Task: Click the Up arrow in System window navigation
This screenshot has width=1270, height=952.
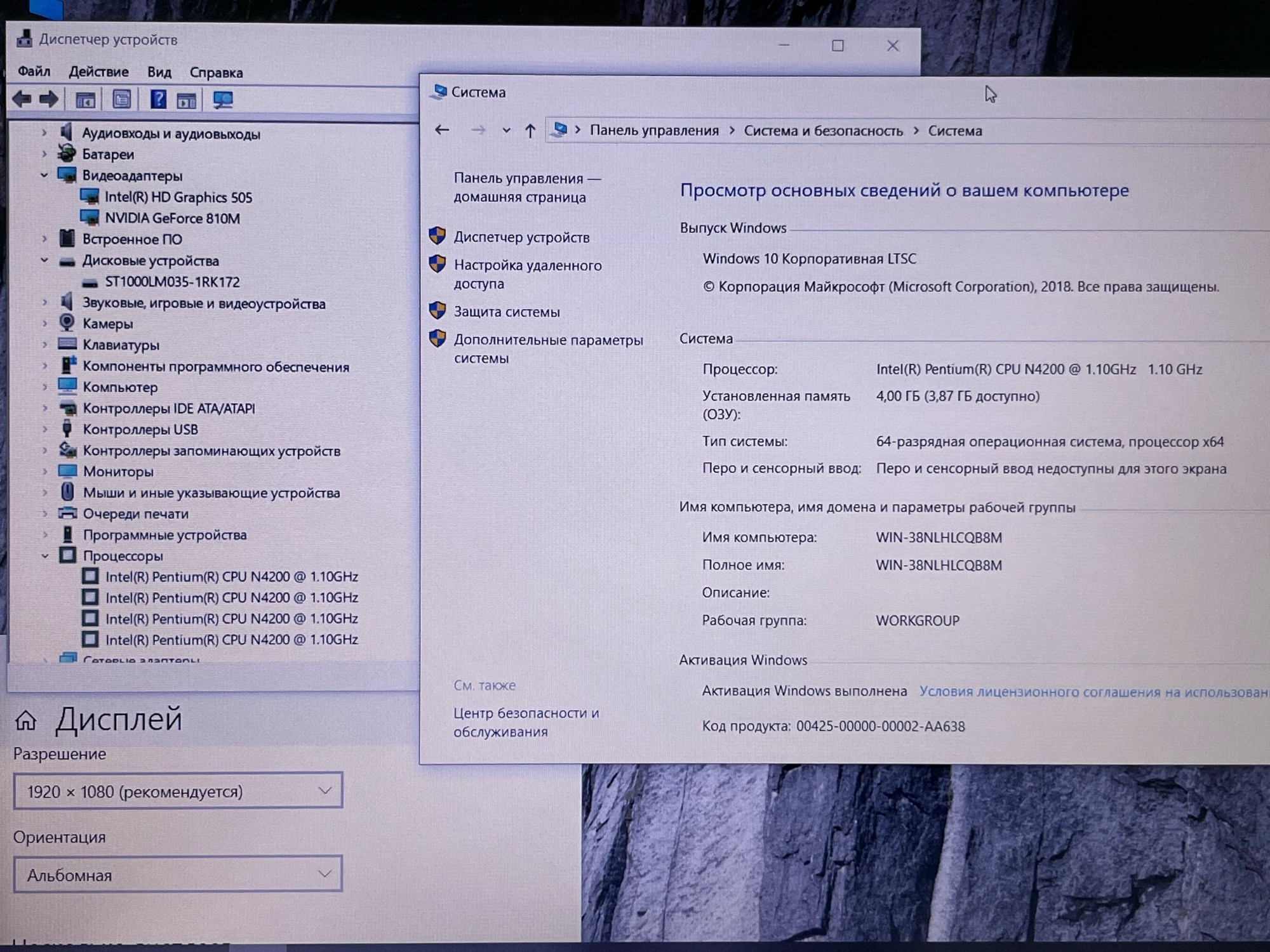Action: click(530, 131)
